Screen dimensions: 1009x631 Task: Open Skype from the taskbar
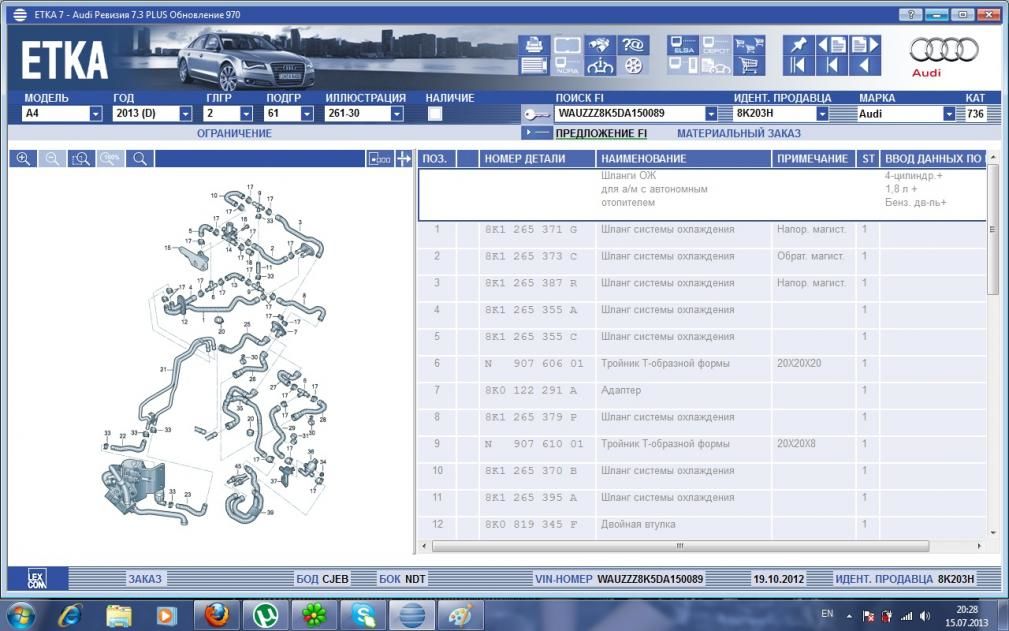pyautogui.click(x=364, y=616)
